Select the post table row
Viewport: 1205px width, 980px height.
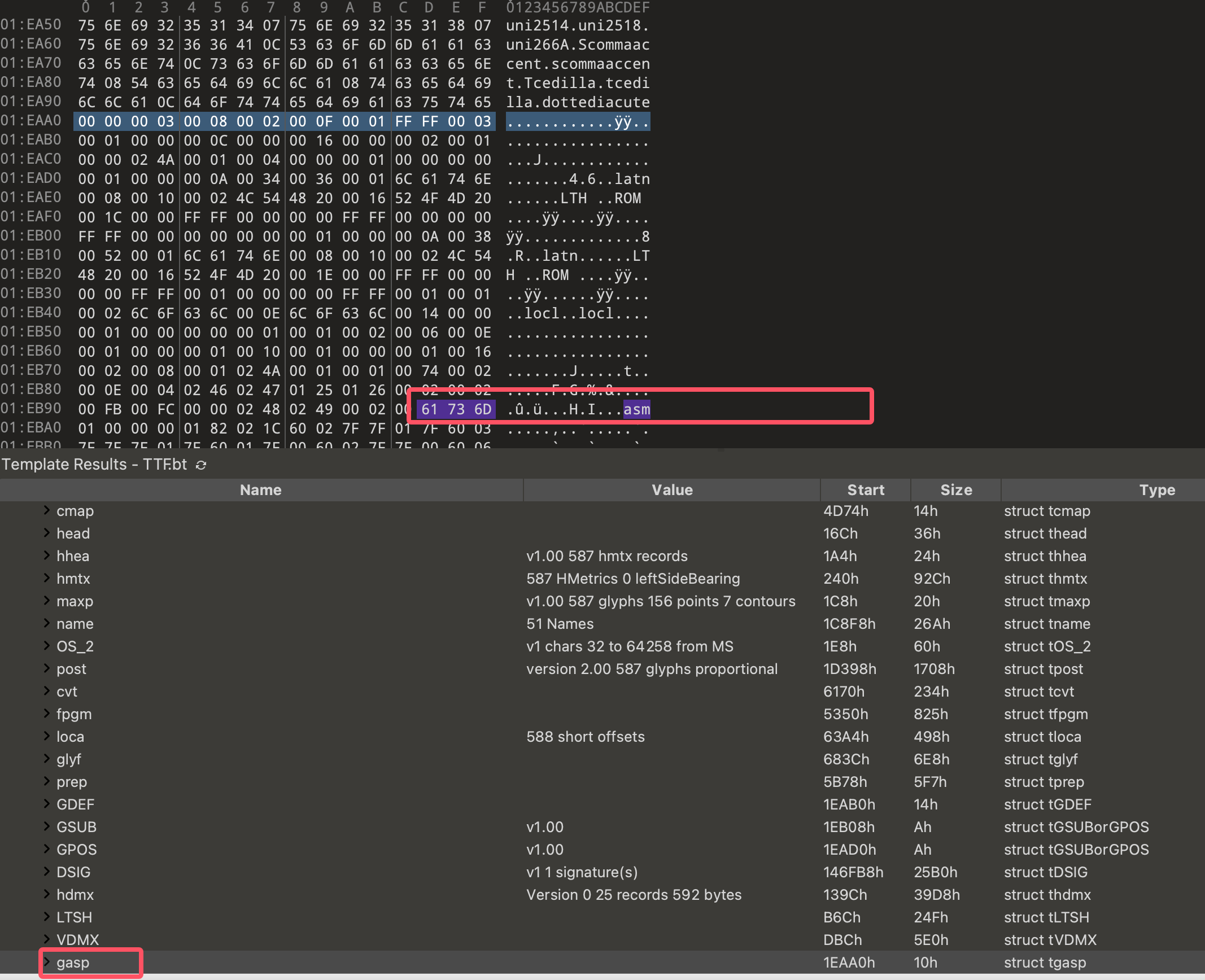click(x=71, y=669)
